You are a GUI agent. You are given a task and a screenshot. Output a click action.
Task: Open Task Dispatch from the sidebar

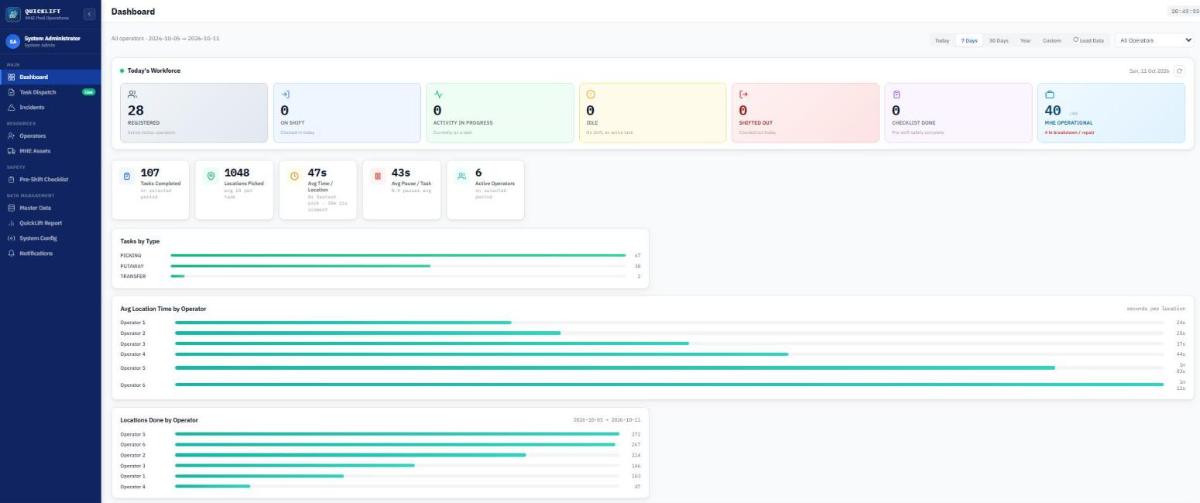(50, 92)
